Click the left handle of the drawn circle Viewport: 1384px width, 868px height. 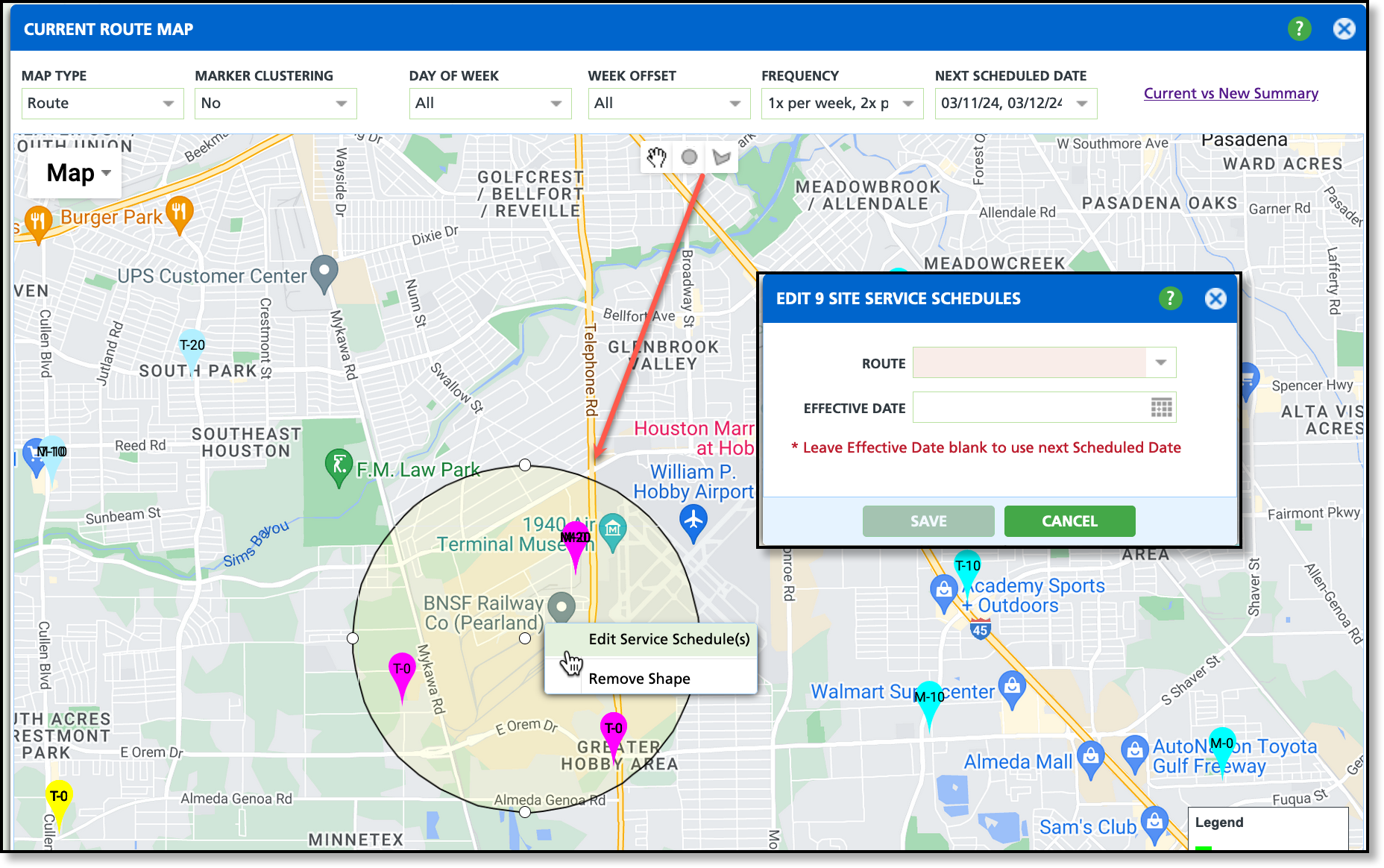click(x=353, y=638)
